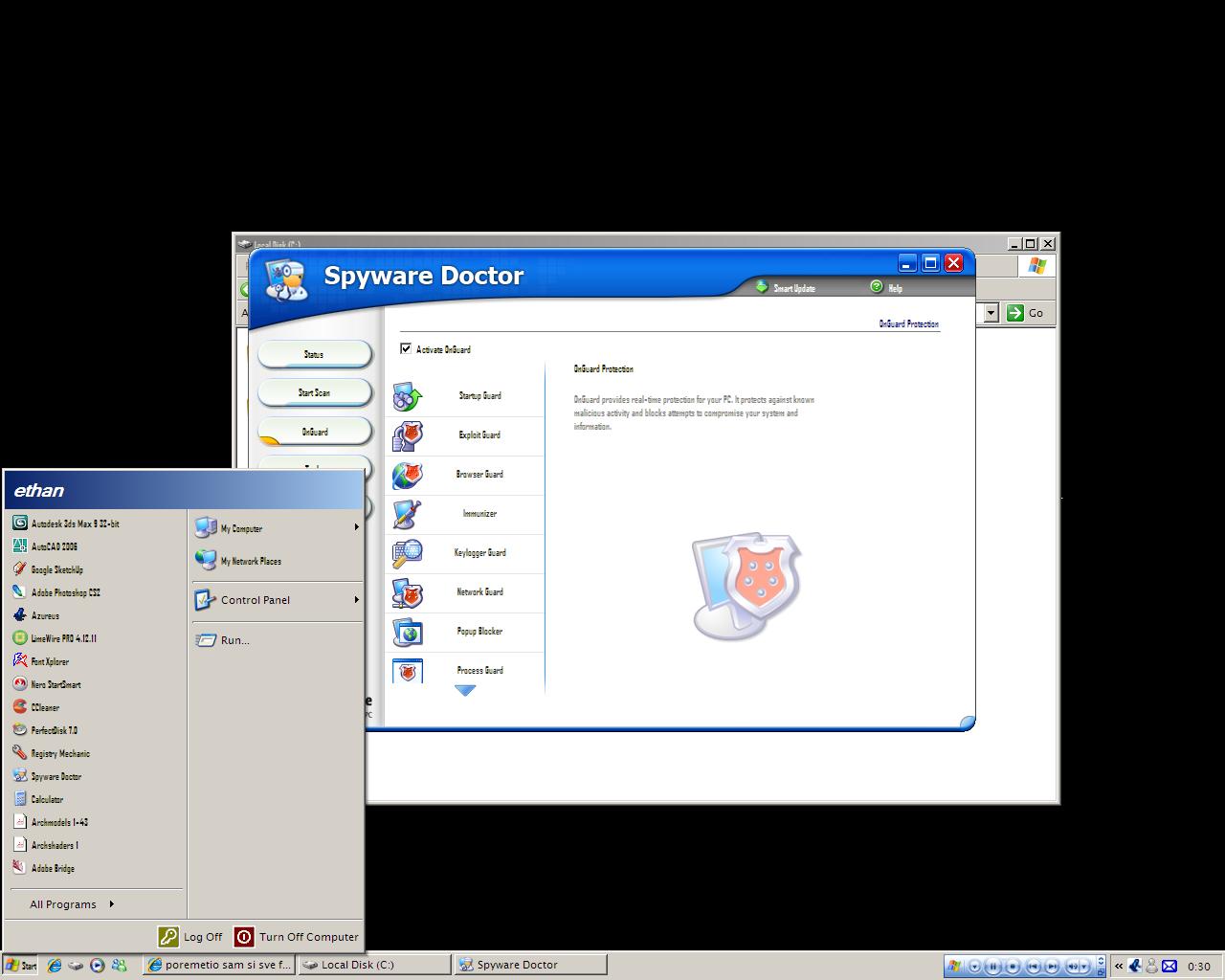
Task: Click the blue down arrow below guard list
Action: (465, 690)
